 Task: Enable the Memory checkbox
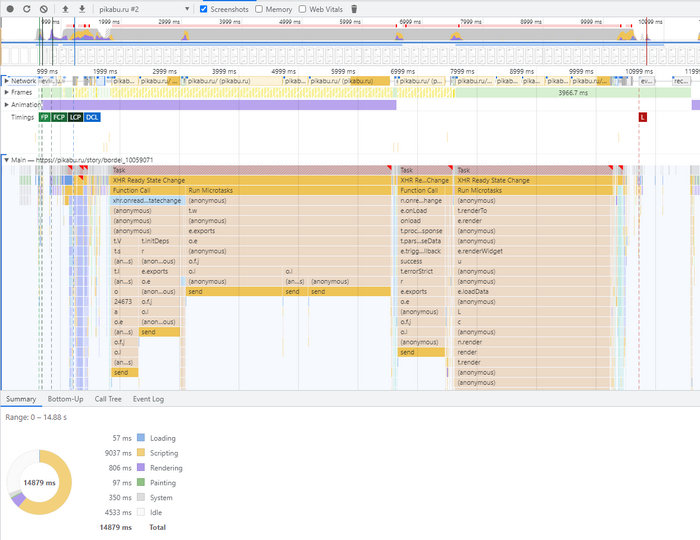click(x=260, y=9)
